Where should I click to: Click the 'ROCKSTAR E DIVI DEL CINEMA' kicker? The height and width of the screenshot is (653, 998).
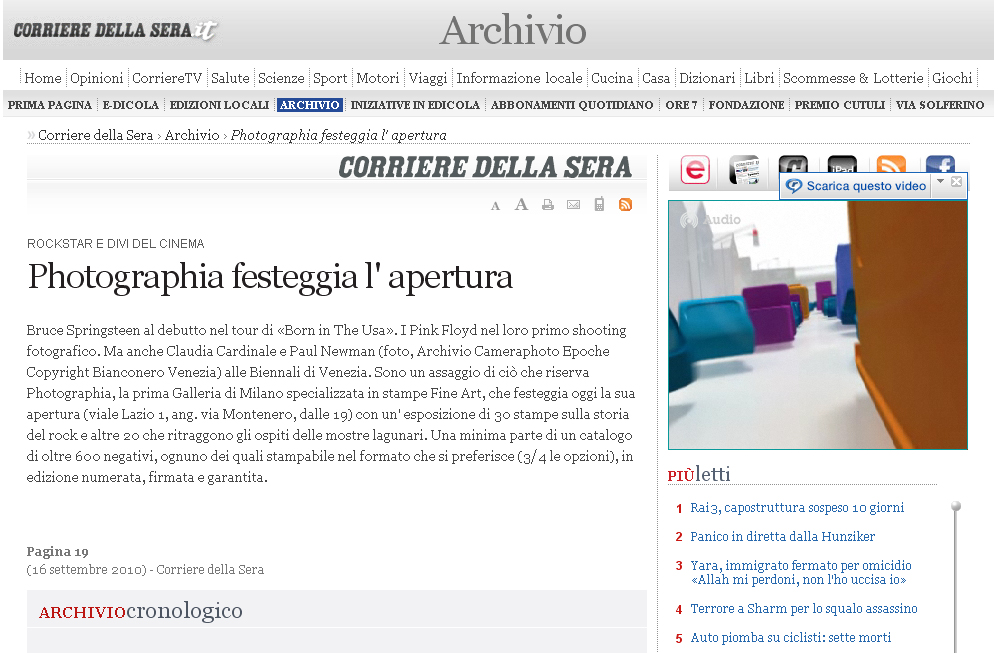point(115,244)
